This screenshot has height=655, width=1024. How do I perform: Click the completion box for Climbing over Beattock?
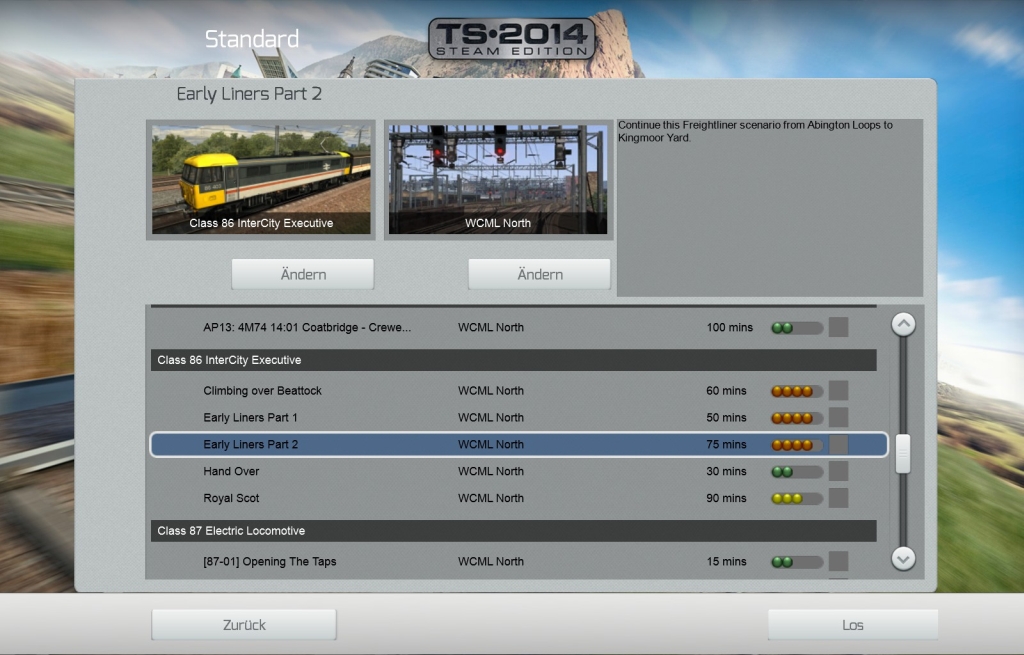pyautogui.click(x=839, y=391)
